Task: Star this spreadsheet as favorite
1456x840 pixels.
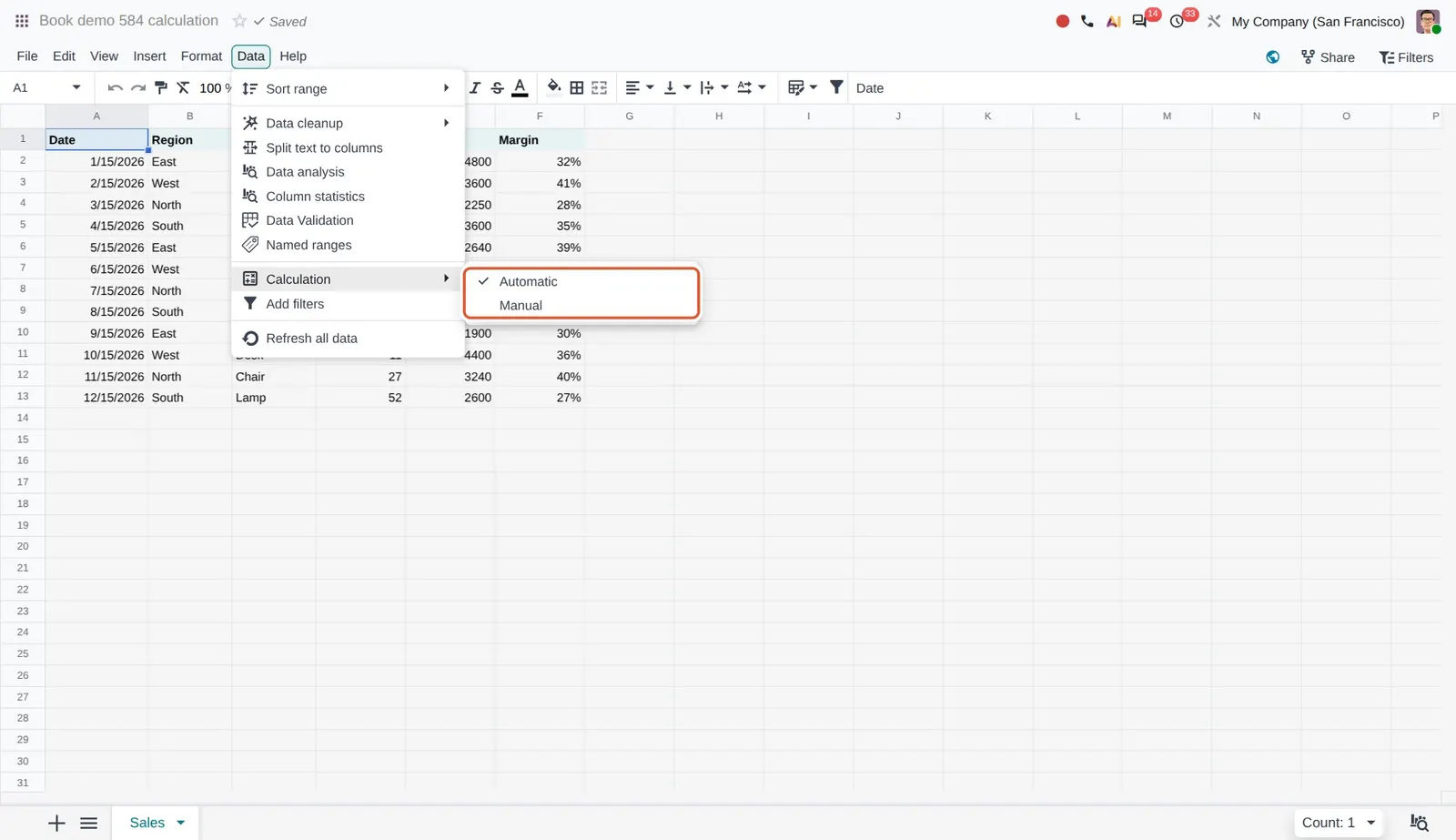Action: click(x=239, y=21)
